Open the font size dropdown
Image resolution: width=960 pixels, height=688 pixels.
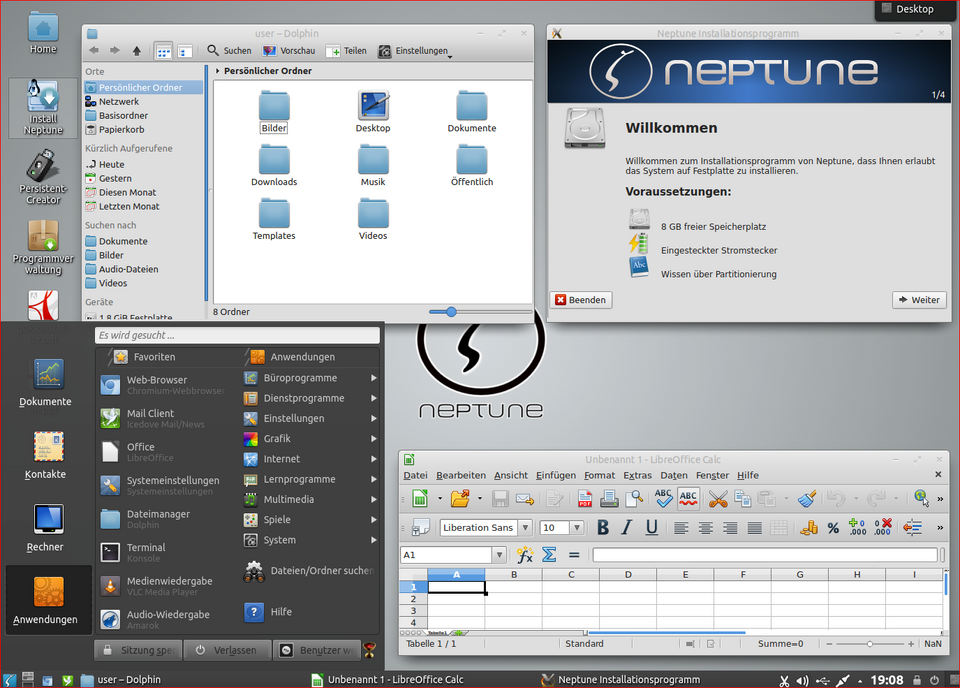(x=575, y=527)
